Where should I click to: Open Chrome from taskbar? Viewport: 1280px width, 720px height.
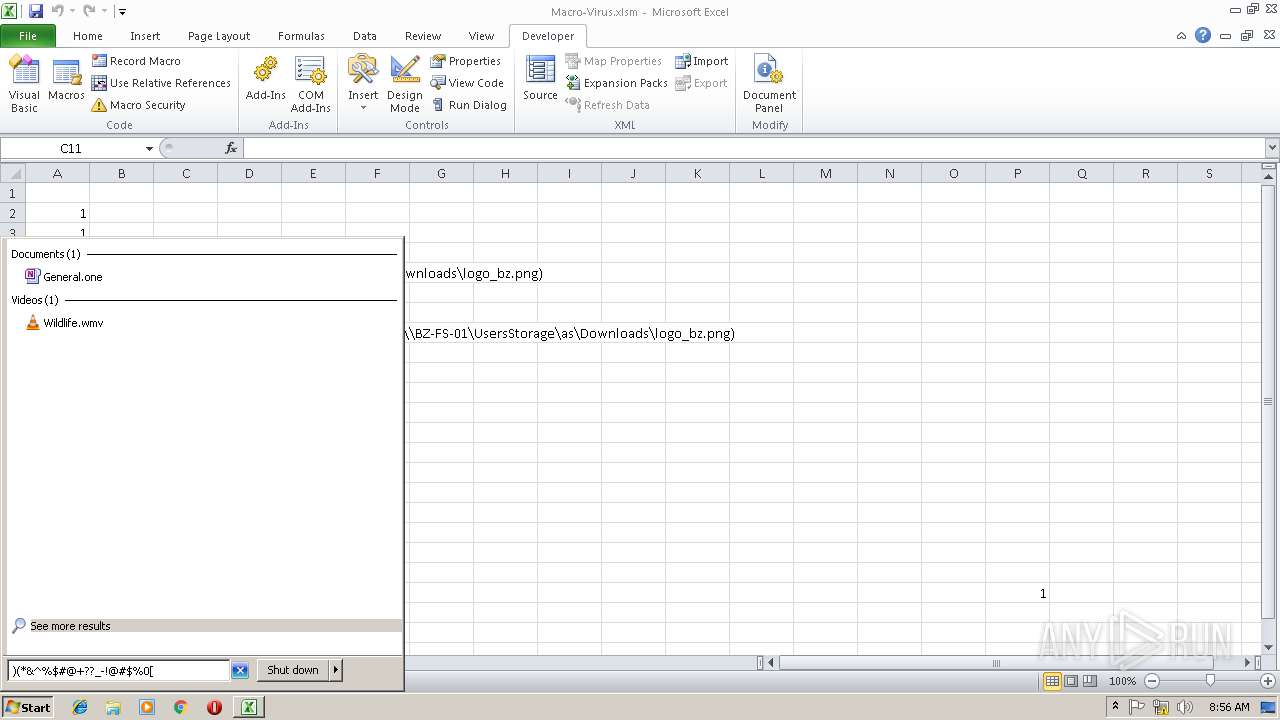[x=181, y=707]
